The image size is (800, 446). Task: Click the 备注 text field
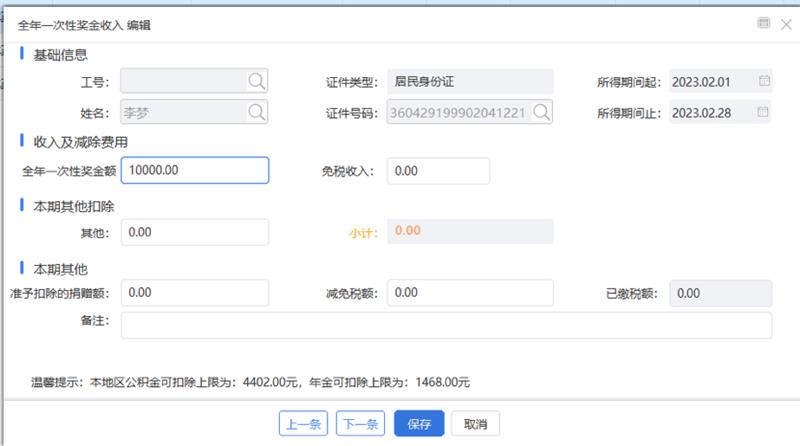click(446, 325)
